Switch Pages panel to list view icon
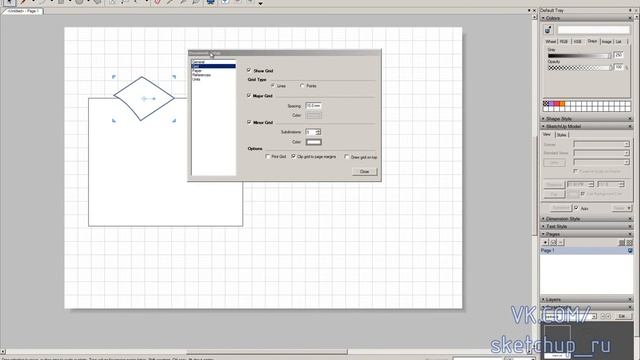This screenshot has width=640, height=360. [622, 242]
